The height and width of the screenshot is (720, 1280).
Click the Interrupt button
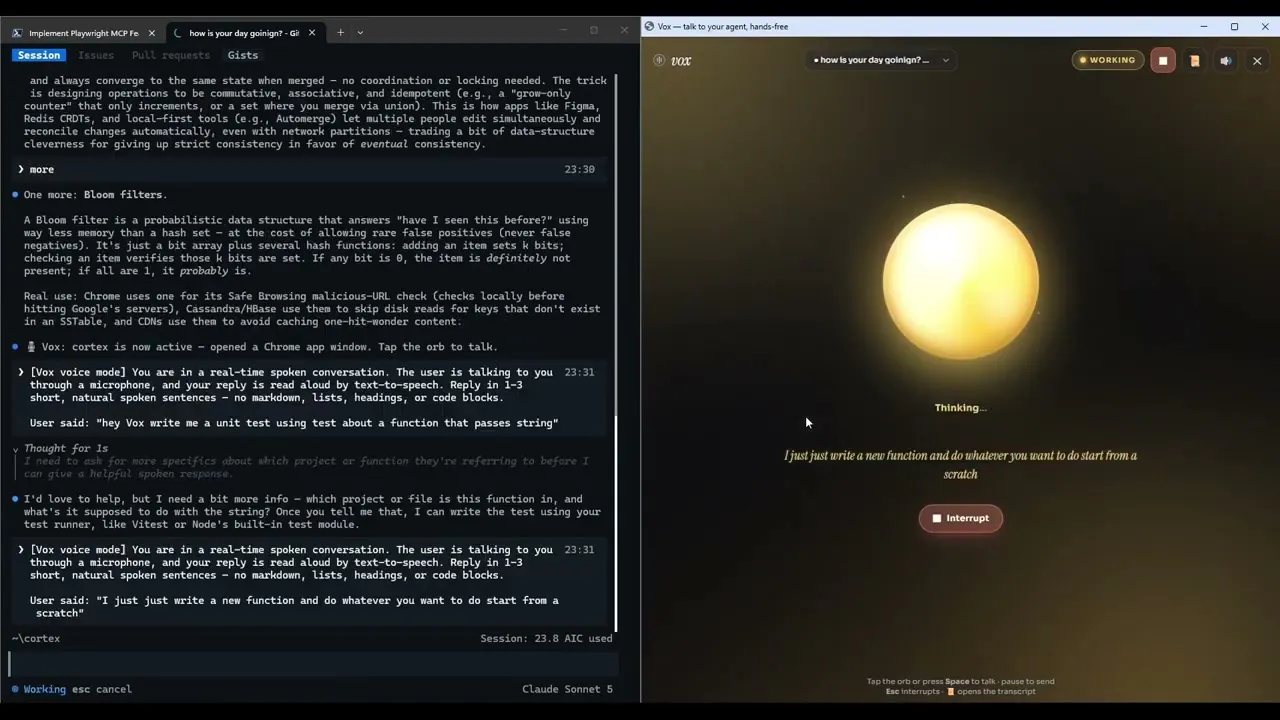click(960, 518)
